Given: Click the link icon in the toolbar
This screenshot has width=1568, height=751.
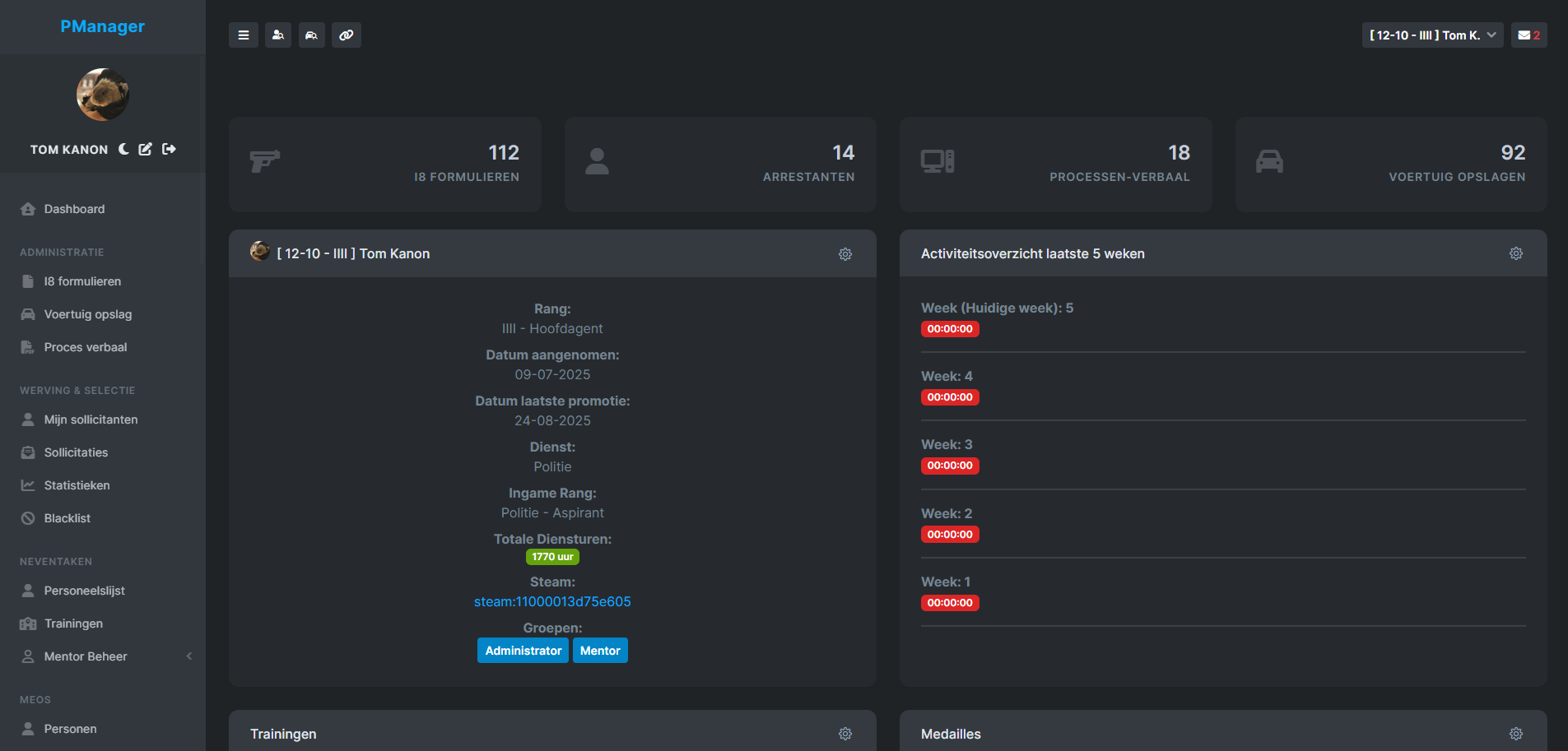Looking at the screenshot, I should (346, 35).
